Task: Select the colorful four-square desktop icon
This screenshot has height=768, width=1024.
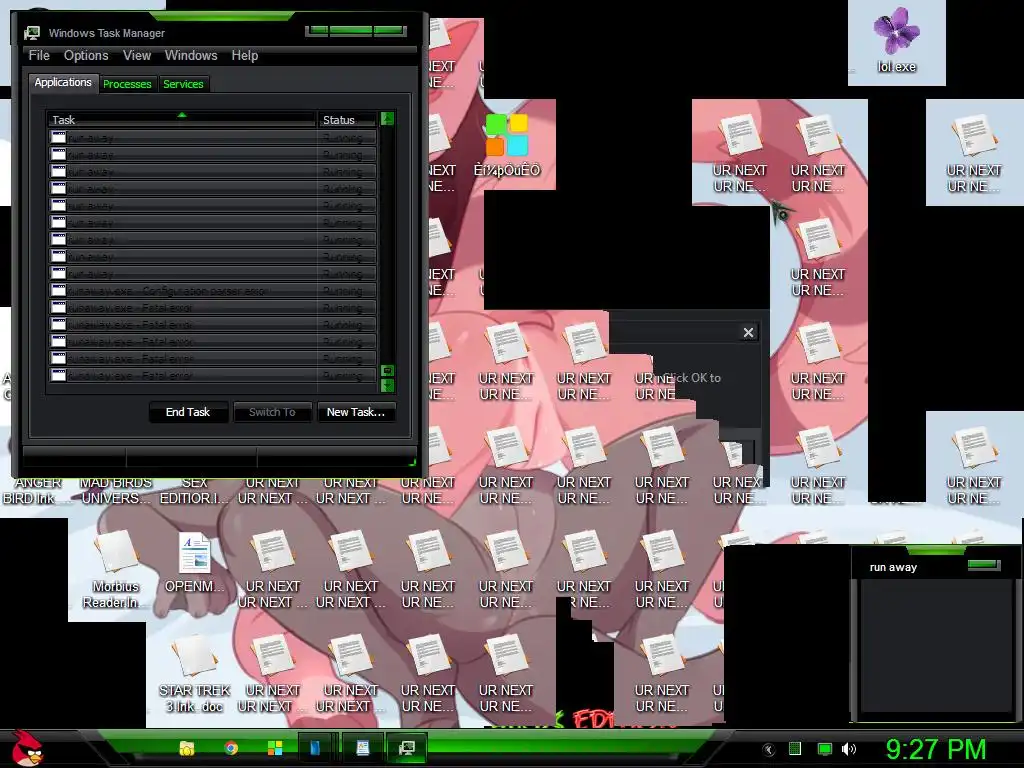Action: click(507, 146)
